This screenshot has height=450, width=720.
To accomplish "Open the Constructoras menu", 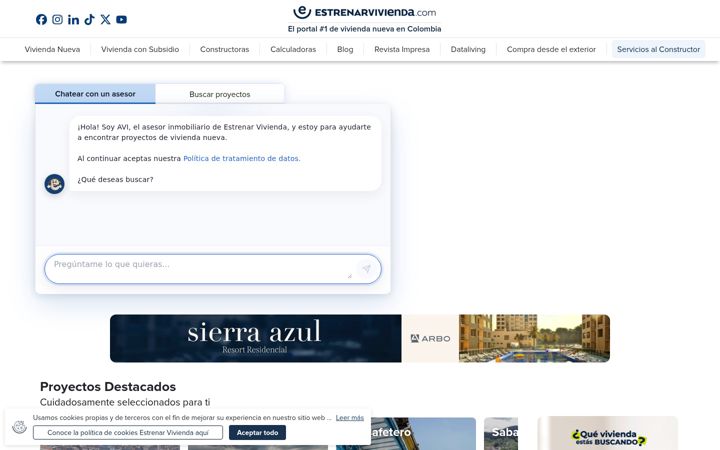I will click(225, 49).
